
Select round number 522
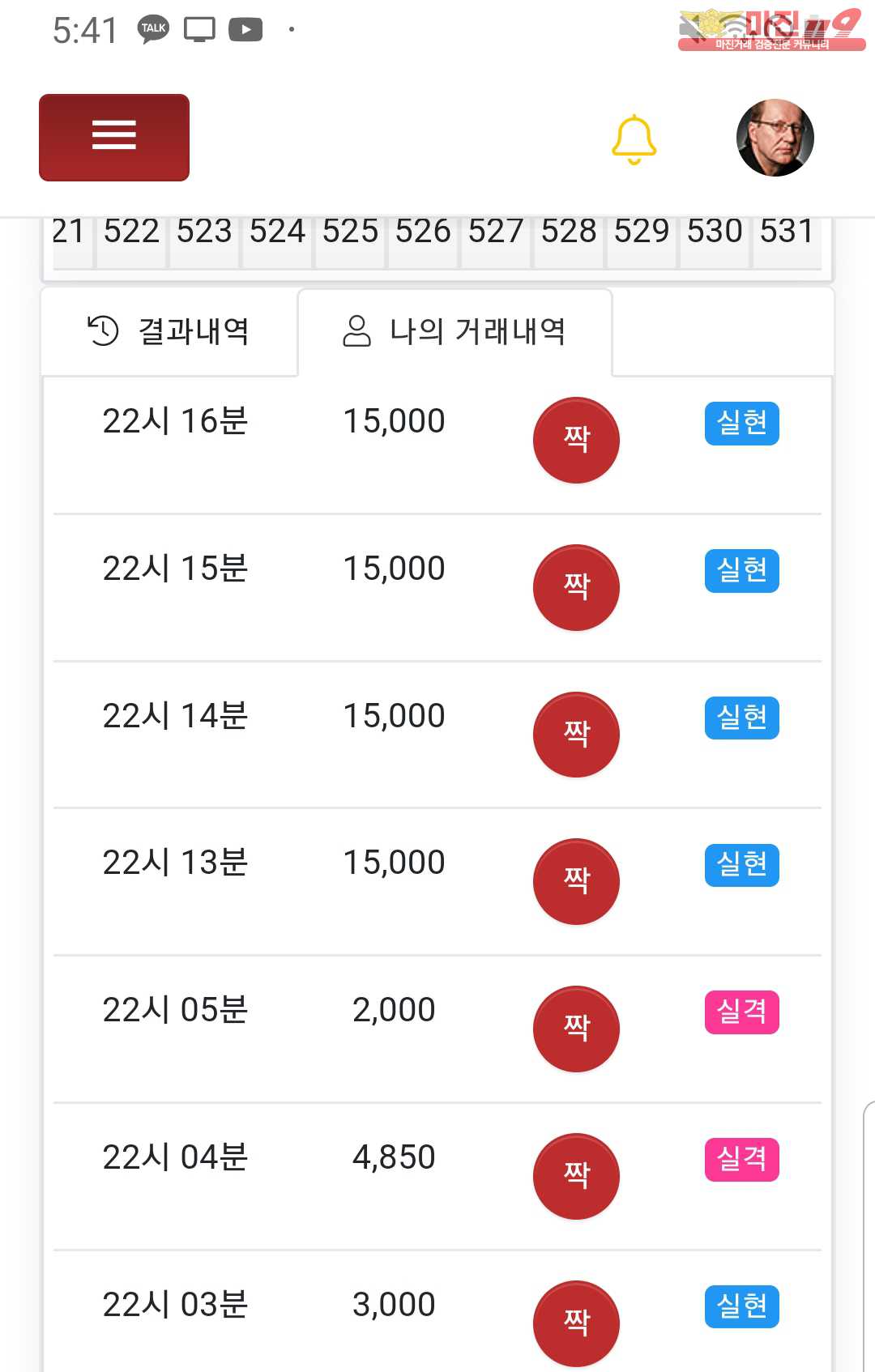(x=131, y=232)
